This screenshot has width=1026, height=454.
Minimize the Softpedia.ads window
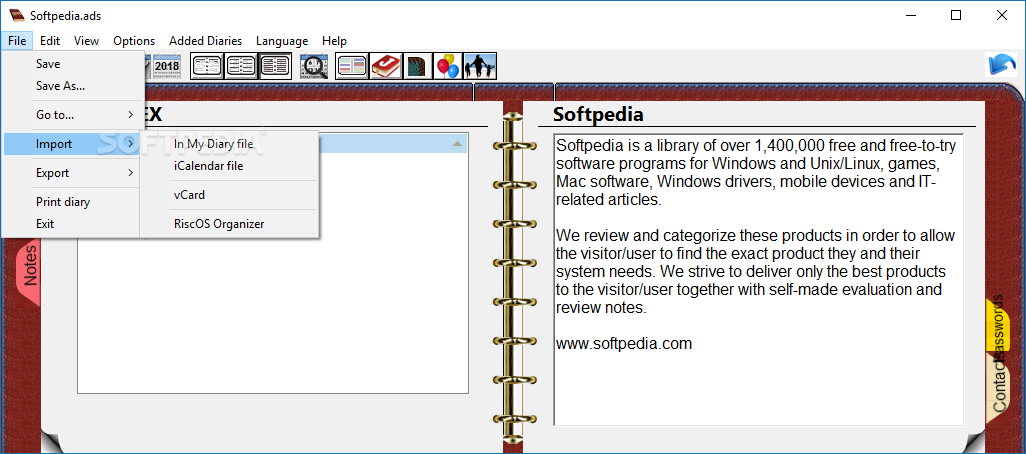tap(910, 15)
